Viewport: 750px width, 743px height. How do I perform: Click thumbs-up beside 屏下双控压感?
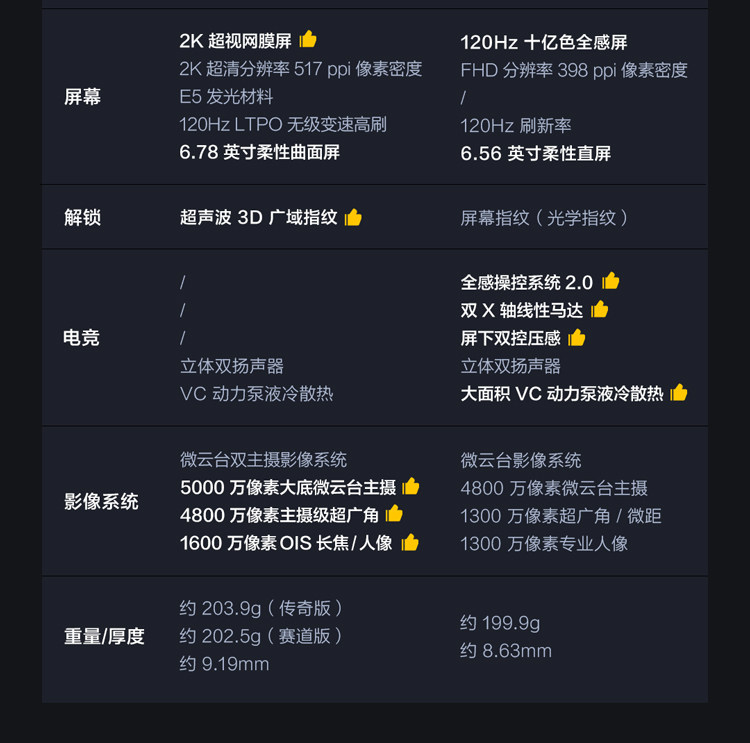[x=577, y=337]
